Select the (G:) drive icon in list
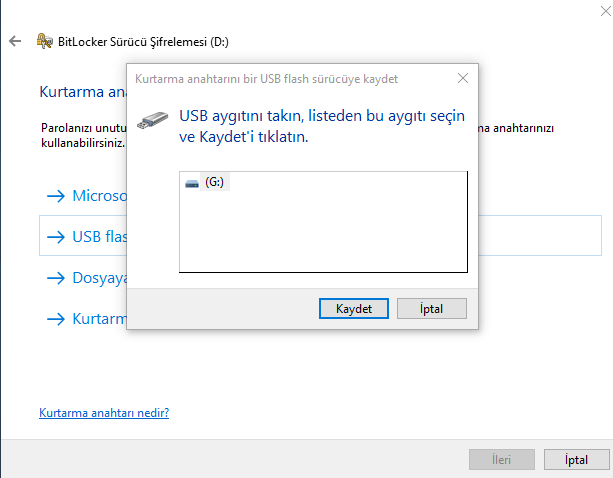This screenshot has height=478, width=613. 192,184
